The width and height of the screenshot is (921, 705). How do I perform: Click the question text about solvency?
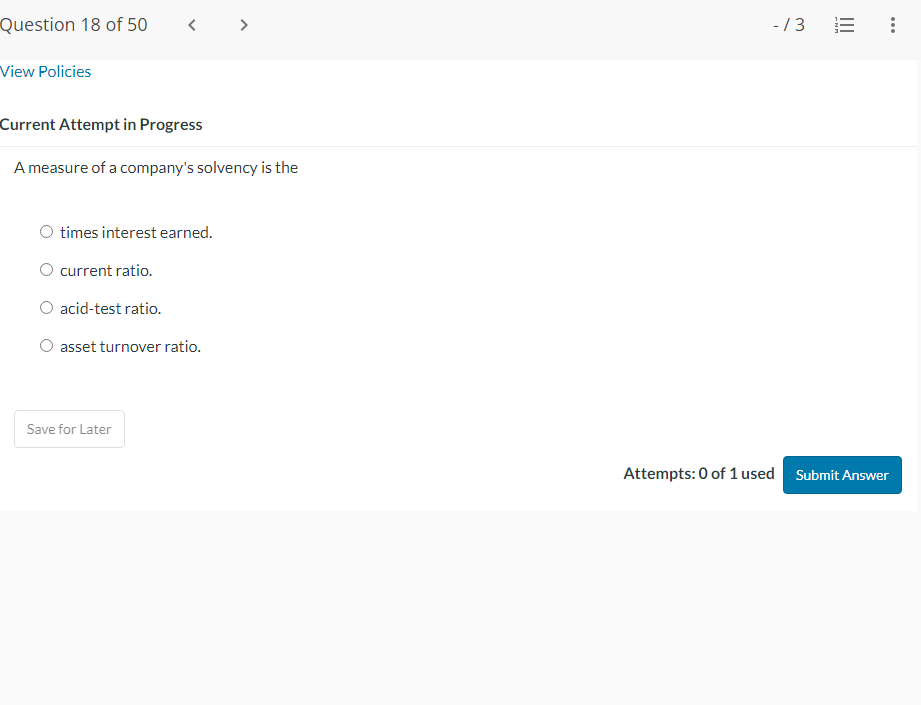point(156,167)
